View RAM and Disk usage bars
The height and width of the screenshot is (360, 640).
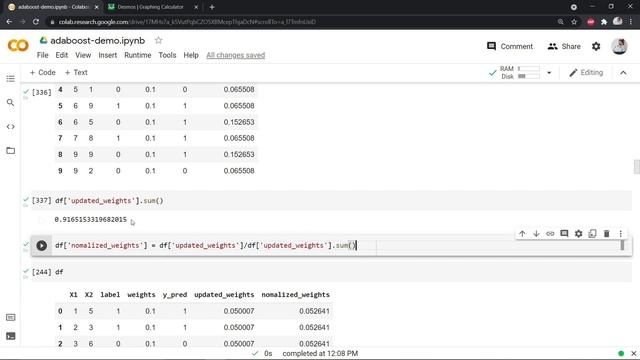point(520,73)
